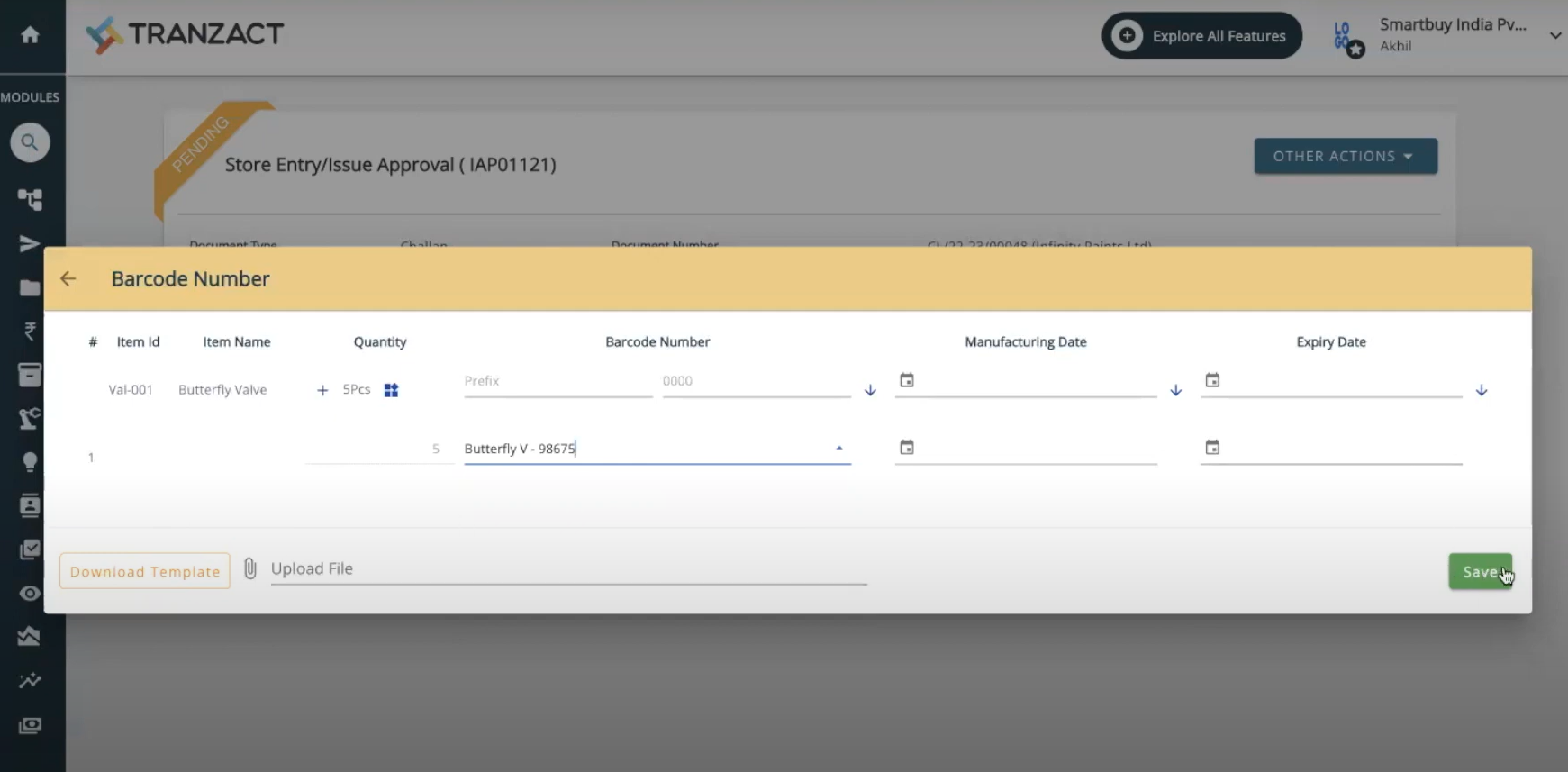
Task: Click the Butterfly Valve item name
Action: [x=222, y=390]
